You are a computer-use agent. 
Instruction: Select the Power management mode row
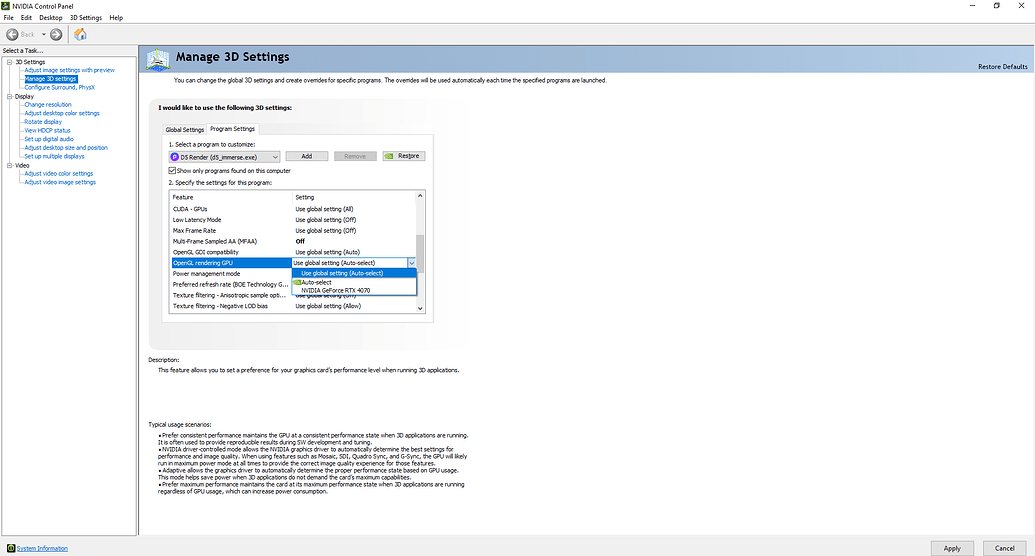click(230, 273)
